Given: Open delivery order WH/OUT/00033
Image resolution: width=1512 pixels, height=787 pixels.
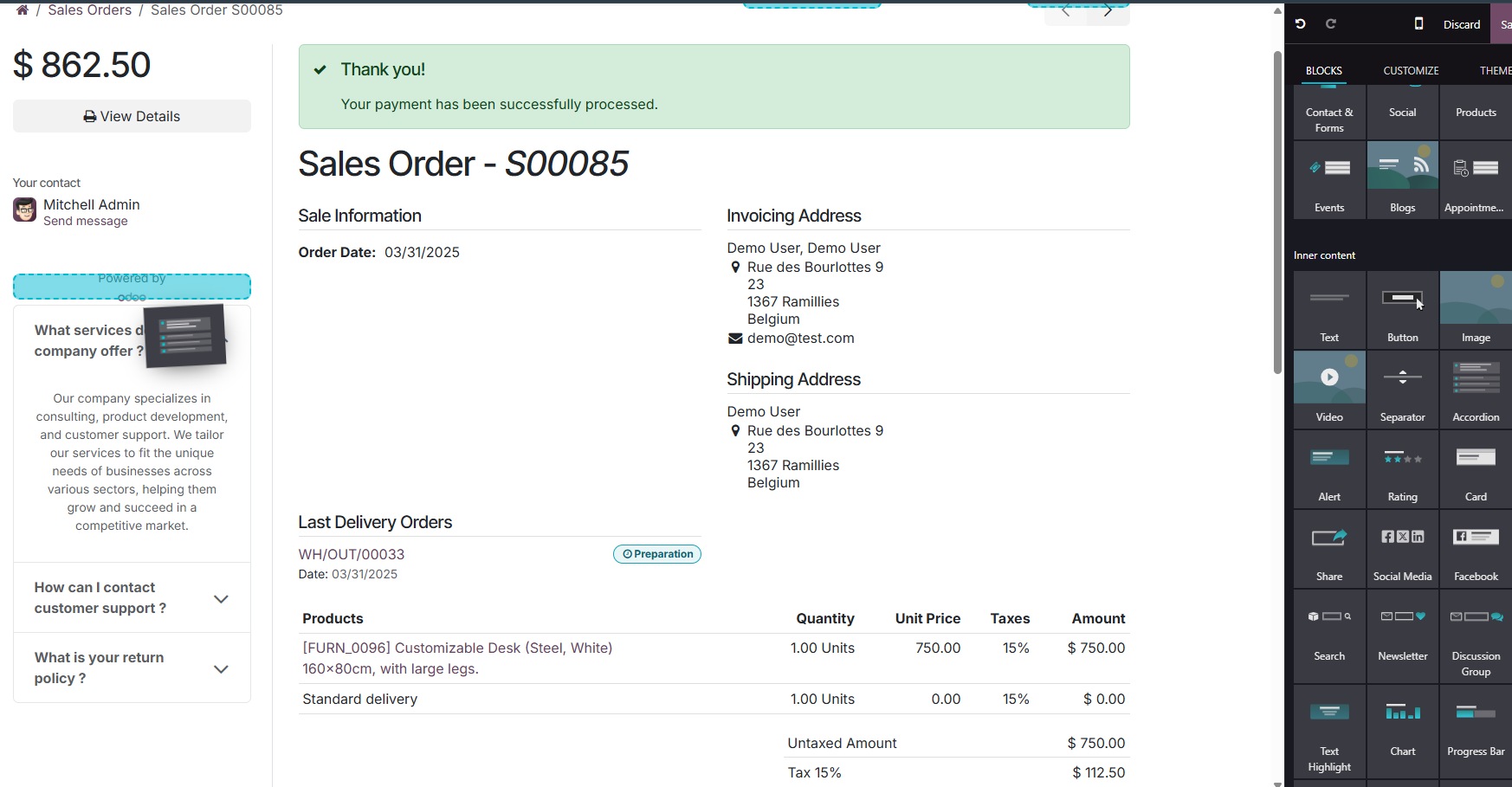Looking at the screenshot, I should point(352,554).
